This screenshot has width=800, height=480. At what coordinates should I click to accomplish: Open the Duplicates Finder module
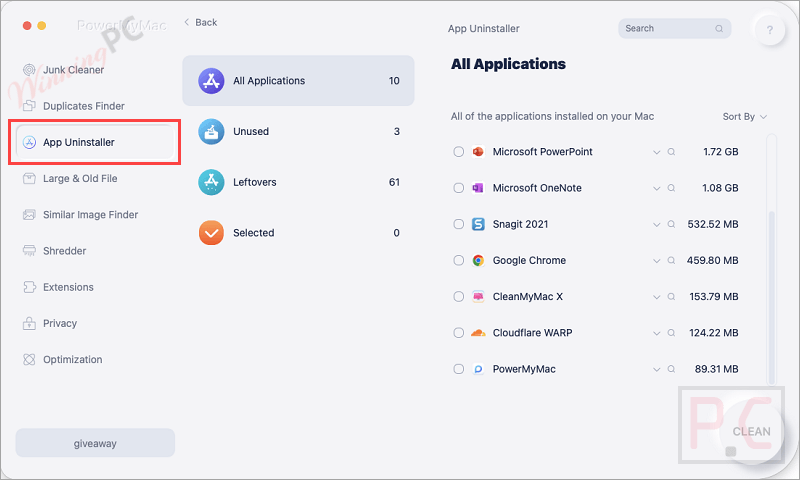(x=74, y=106)
